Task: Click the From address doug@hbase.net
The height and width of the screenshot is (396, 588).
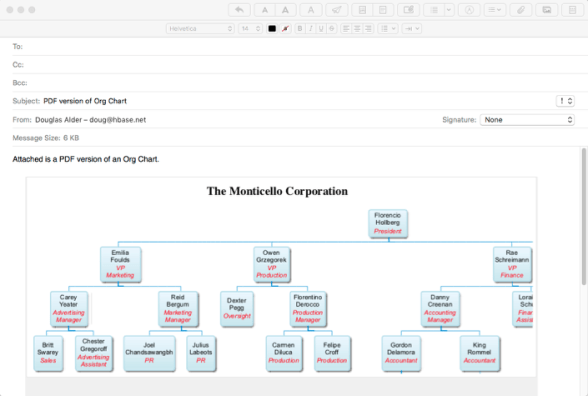Action: pyautogui.click(x=117, y=120)
